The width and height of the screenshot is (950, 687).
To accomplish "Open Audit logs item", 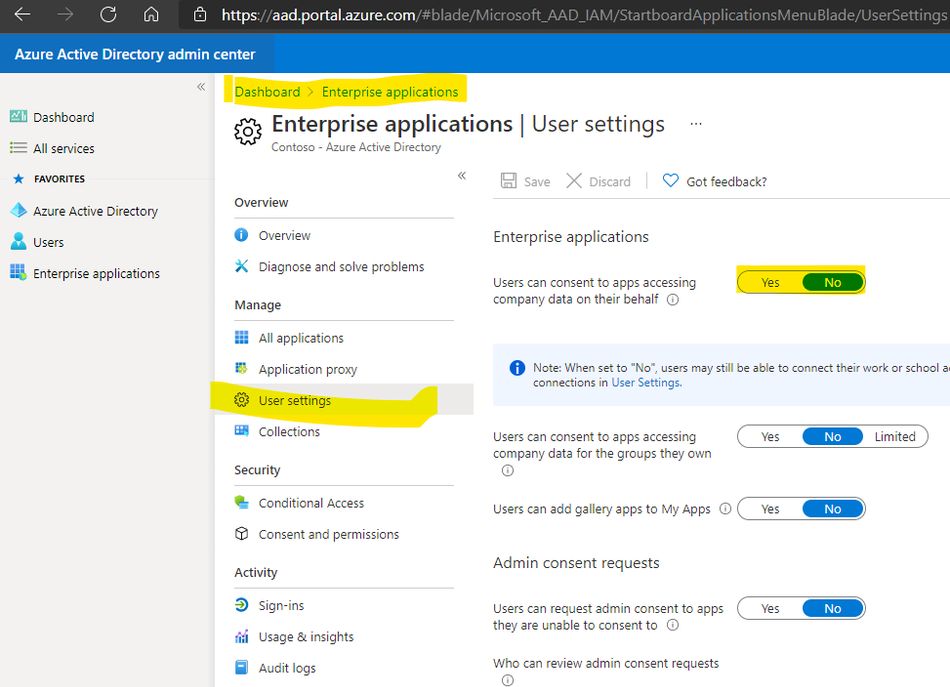I will tap(287, 668).
